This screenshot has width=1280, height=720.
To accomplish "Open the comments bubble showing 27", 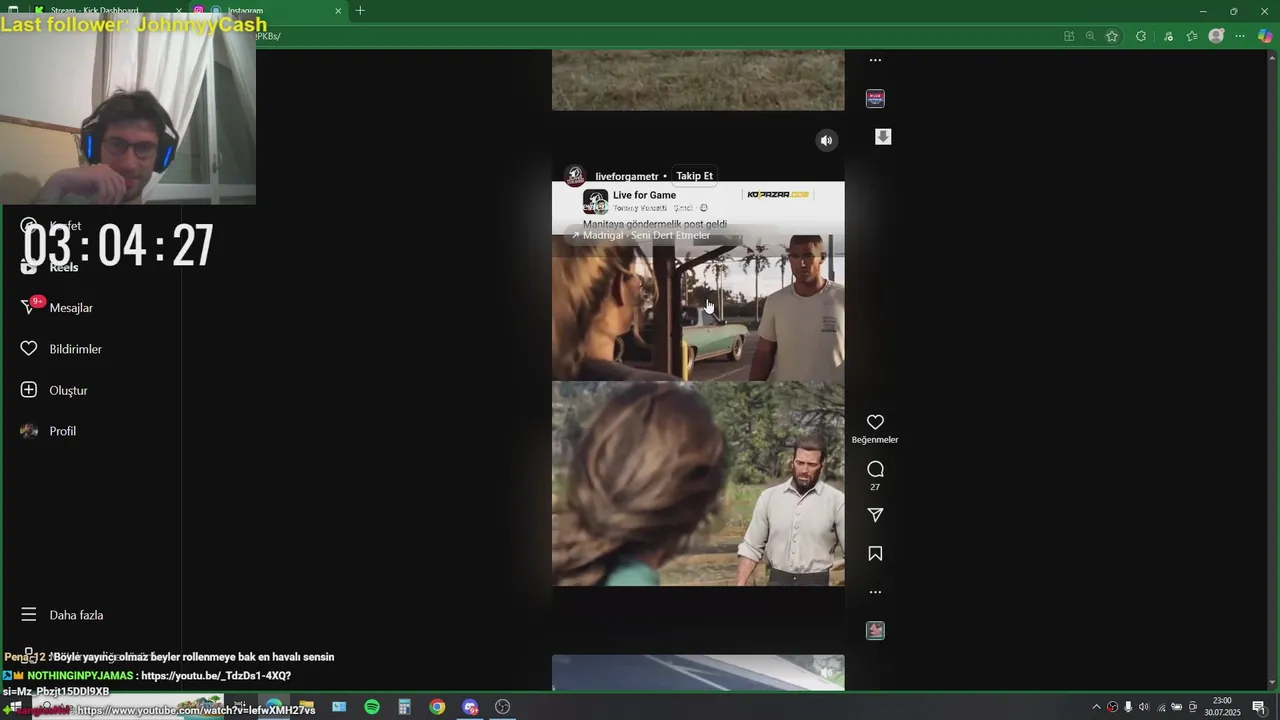I will 875,469.
